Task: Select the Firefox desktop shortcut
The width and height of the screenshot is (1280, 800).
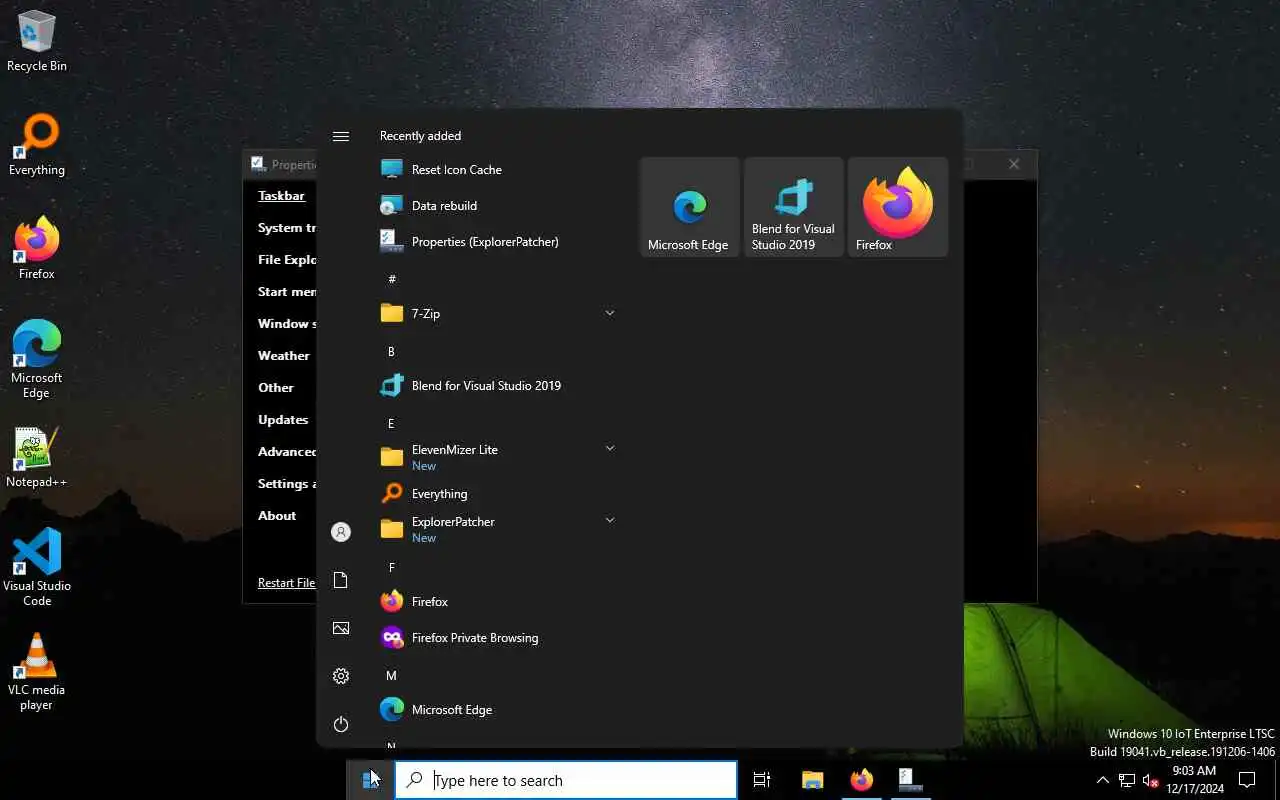Action: tap(37, 249)
